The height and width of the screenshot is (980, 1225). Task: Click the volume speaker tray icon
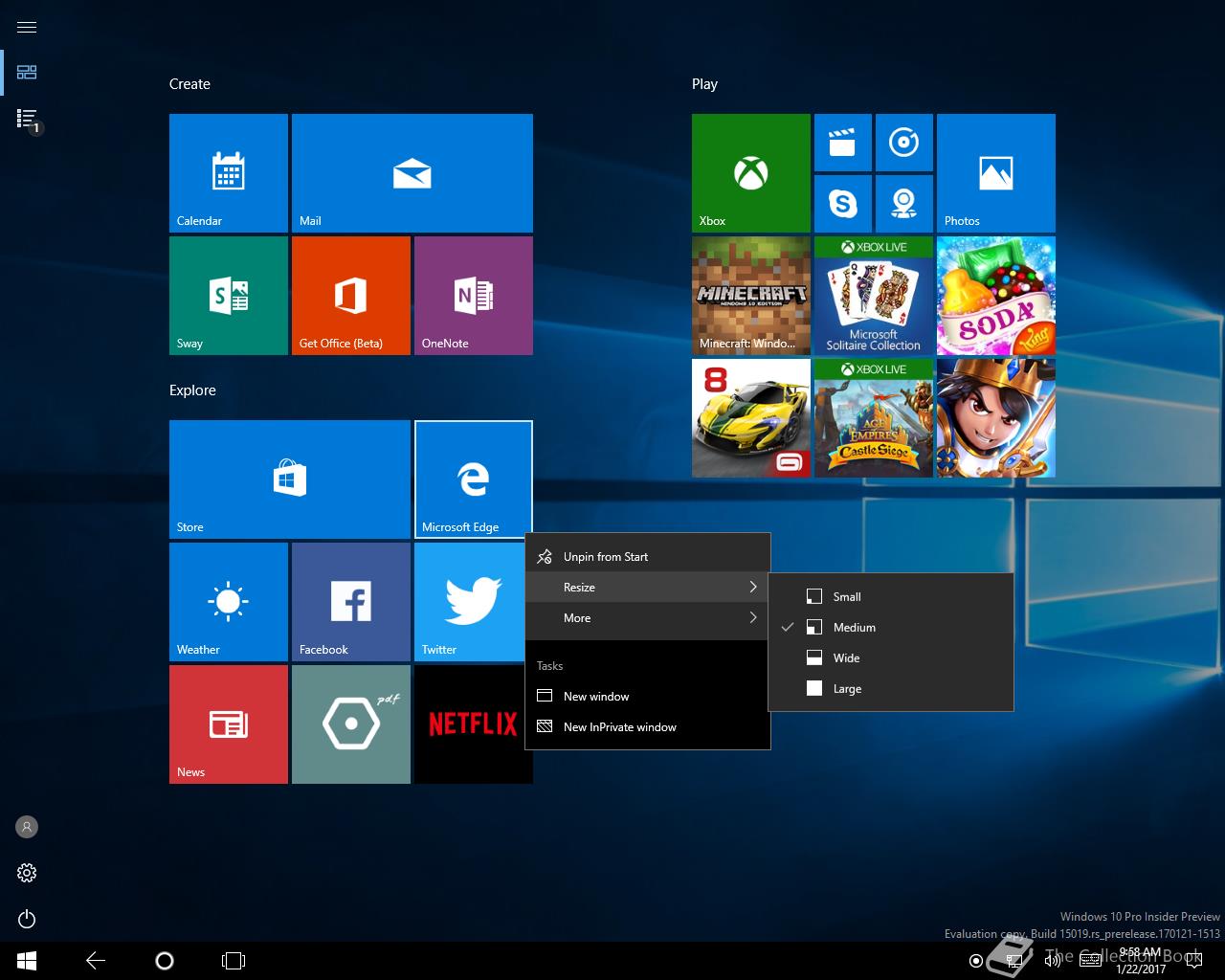tap(1053, 961)
